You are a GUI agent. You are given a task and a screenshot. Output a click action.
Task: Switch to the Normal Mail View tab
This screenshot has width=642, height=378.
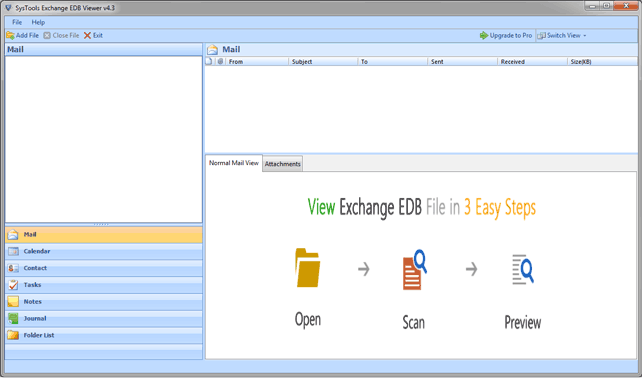click(x=234, y=163)
